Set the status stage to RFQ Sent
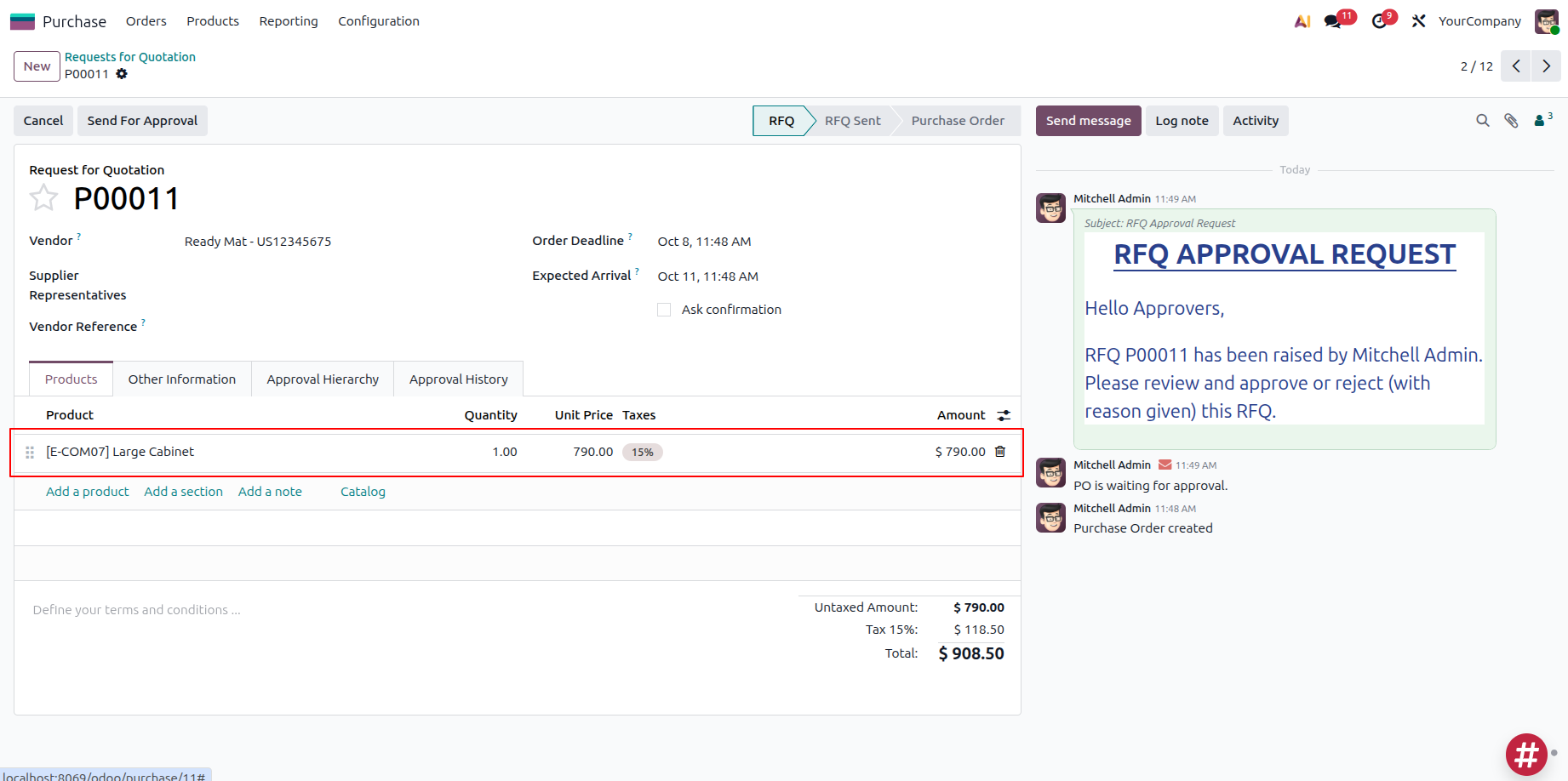Viewport: 1568px width, 781px height. coord(851,120)
